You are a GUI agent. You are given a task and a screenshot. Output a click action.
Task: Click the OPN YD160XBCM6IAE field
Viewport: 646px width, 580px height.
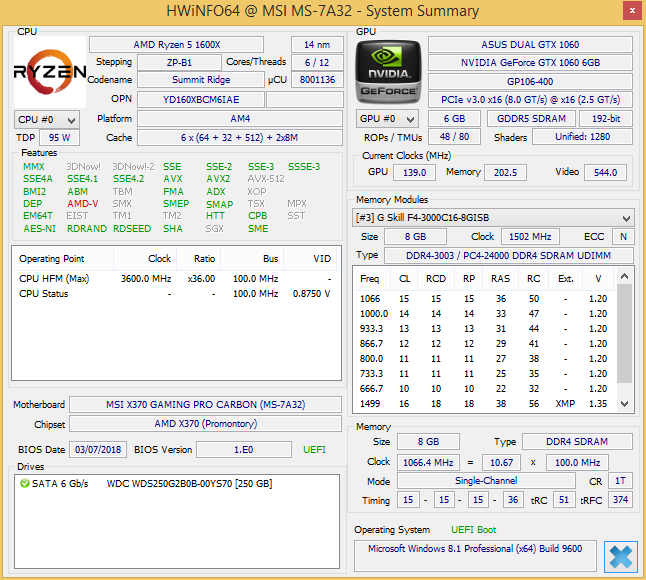pos(201,99)
